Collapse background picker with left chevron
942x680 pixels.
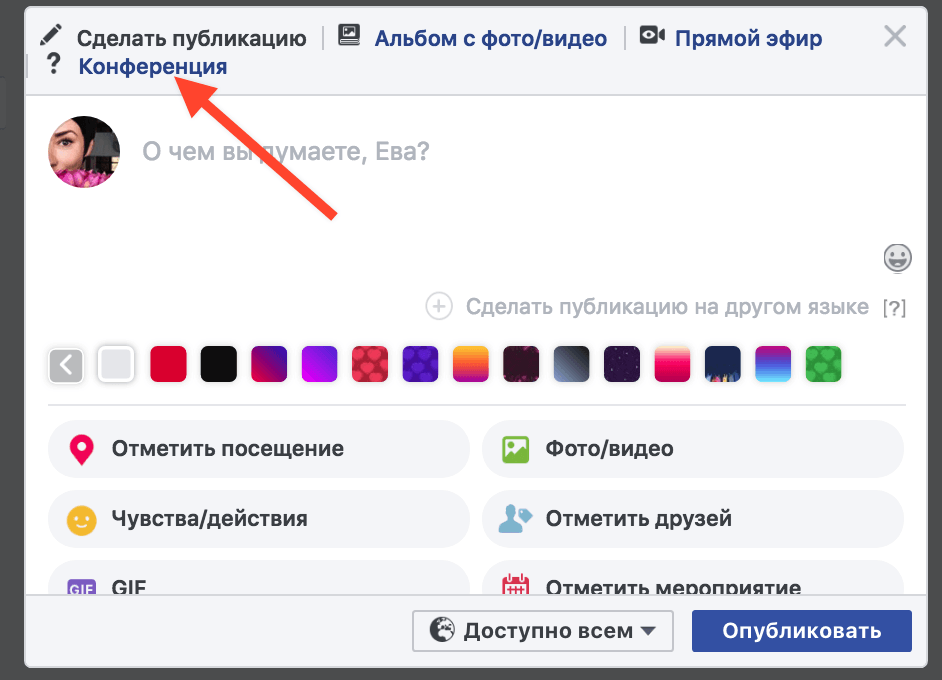[66, 364]
